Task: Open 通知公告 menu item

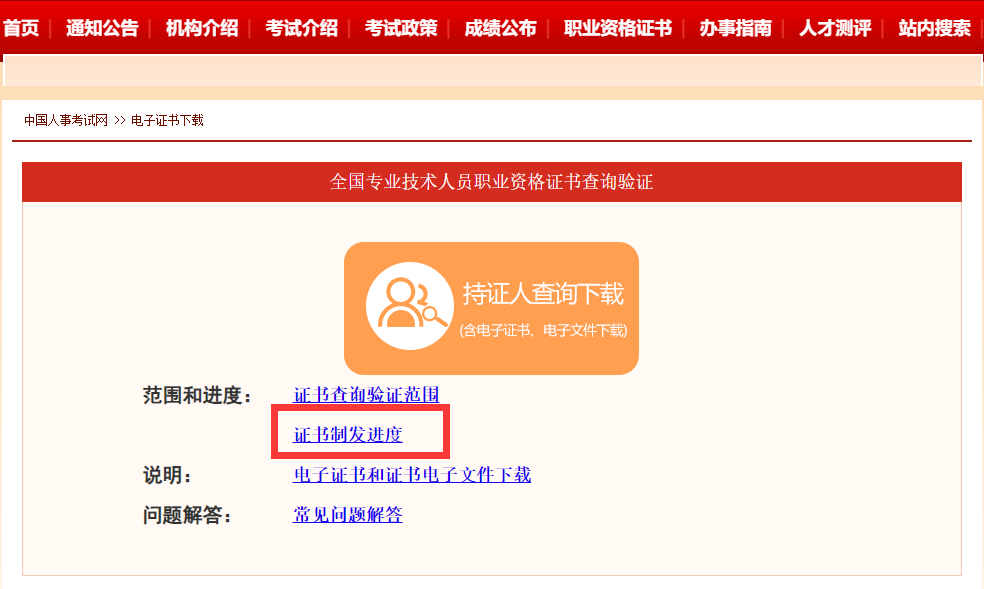Action: [x=102, y=28]
